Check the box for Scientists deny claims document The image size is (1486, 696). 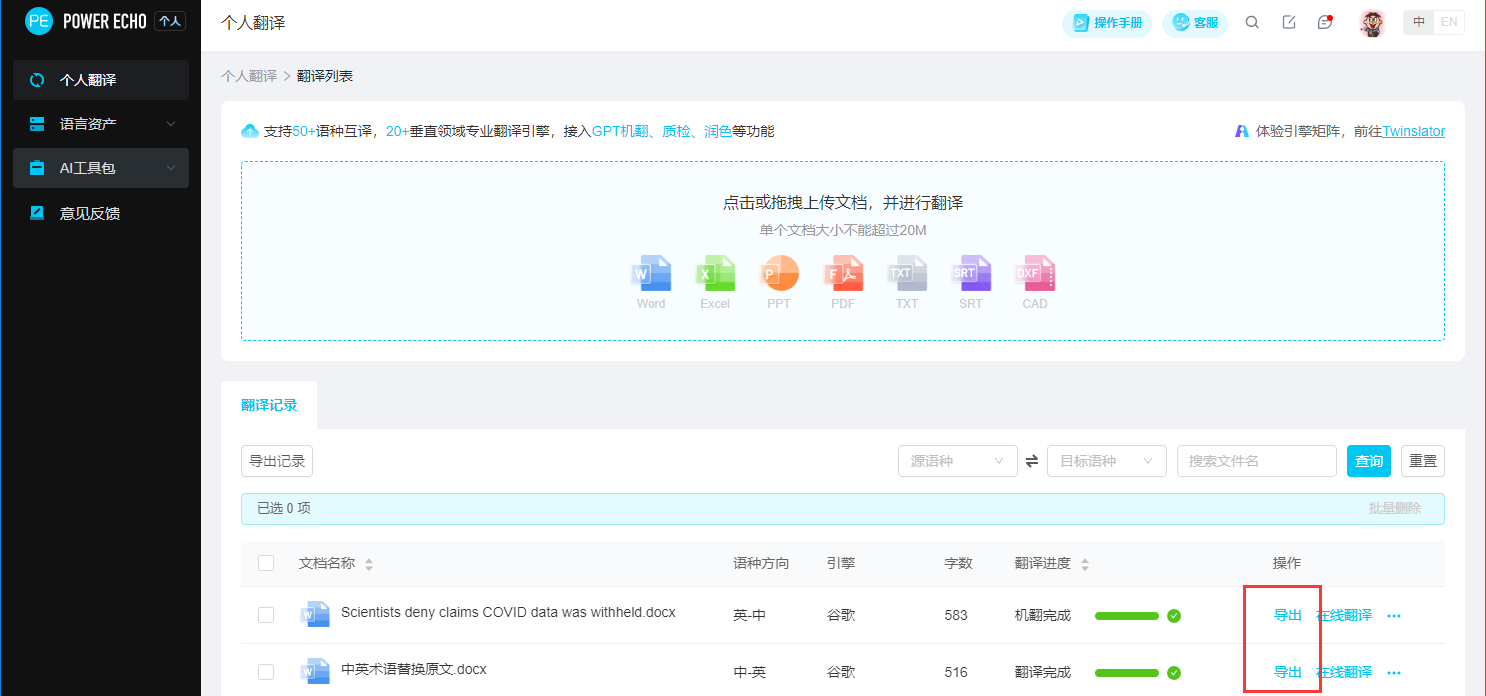(x=266, y=615)
